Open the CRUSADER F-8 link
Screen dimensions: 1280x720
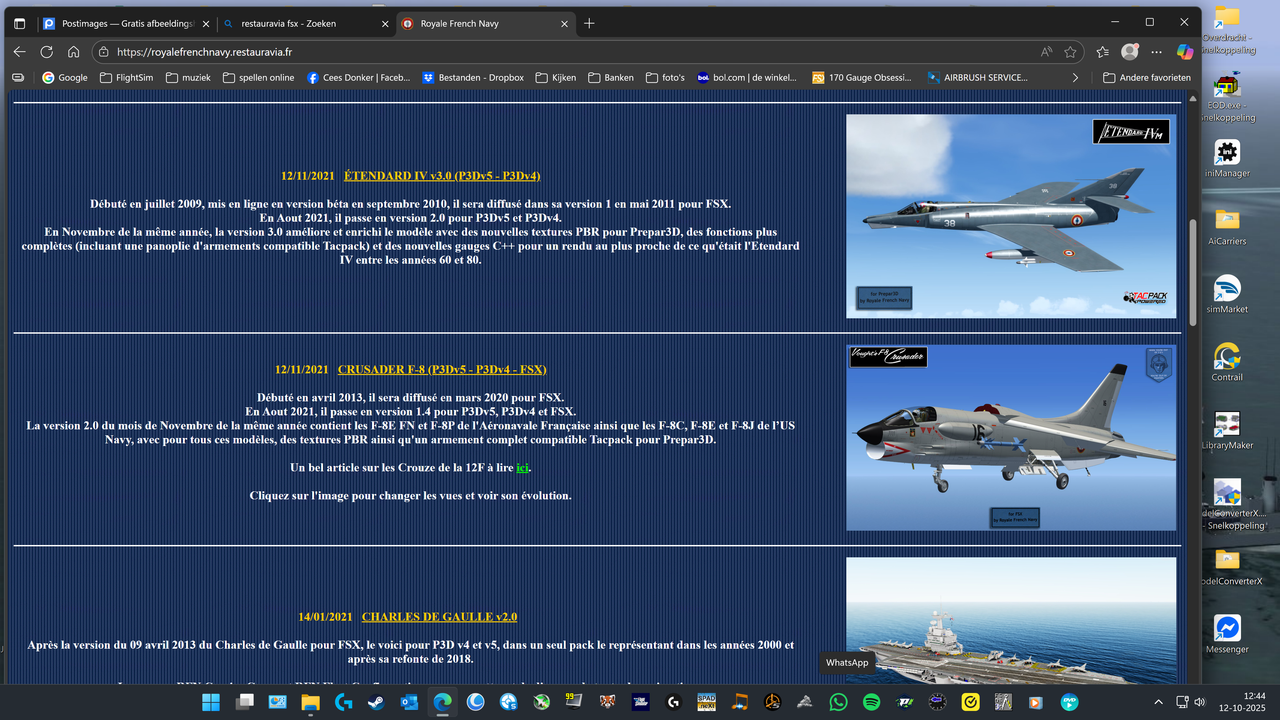pos(441,369)
